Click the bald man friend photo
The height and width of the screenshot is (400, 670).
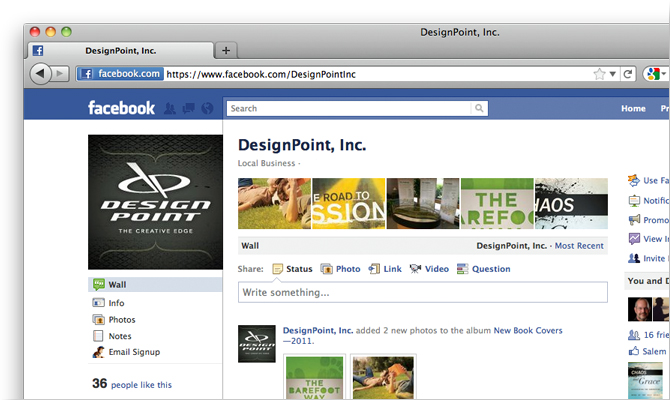tap(640, 309)
